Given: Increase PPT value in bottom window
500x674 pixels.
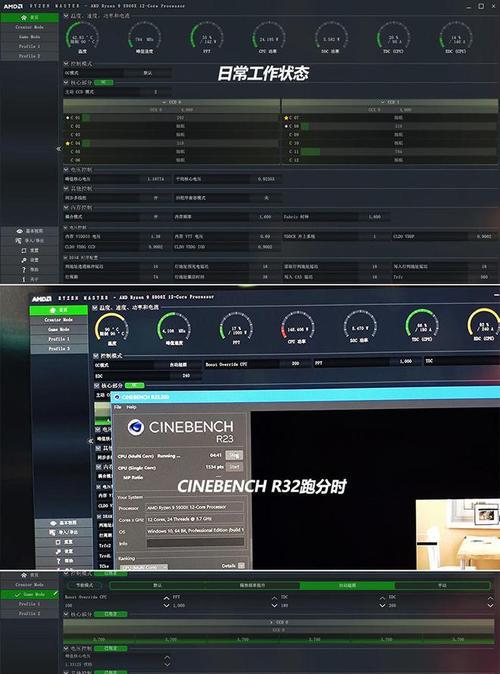Looking at the screenshot, I should tap(274, 598).
